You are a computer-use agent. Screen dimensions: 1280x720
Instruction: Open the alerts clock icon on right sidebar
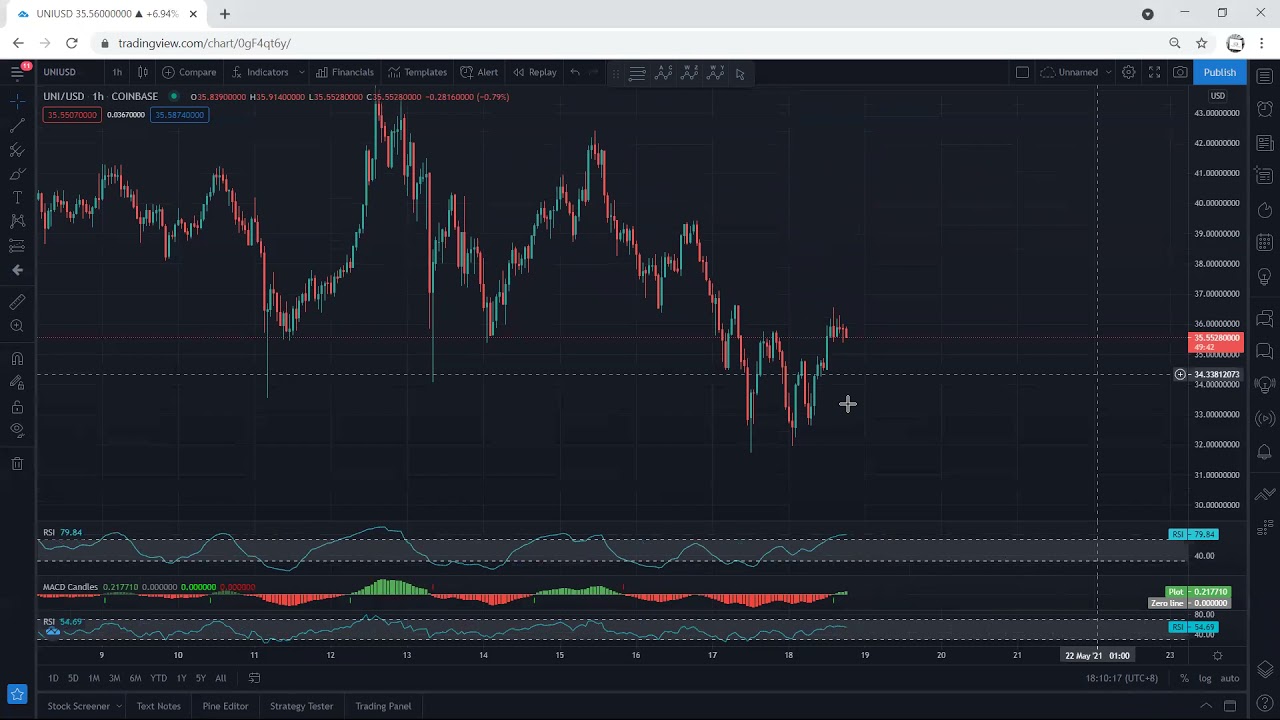point(1265,109)
